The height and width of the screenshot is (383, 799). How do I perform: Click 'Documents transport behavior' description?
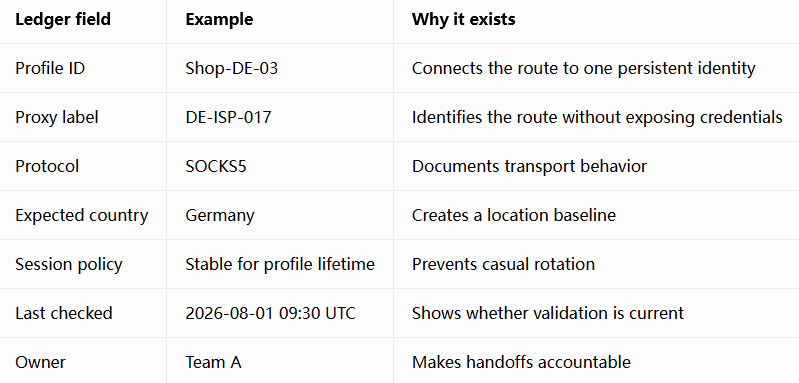pyautogui.click(x=529, y=166)
